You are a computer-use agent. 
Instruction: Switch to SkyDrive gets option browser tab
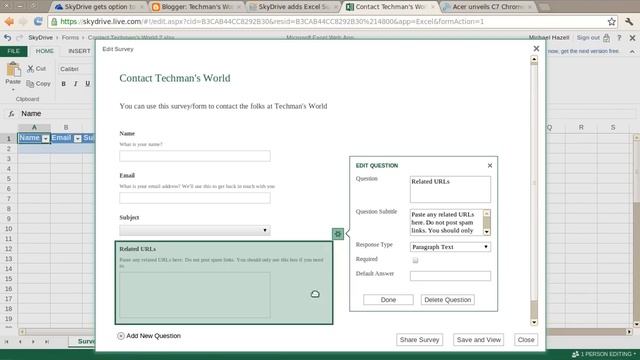click(x=100, y=7)
